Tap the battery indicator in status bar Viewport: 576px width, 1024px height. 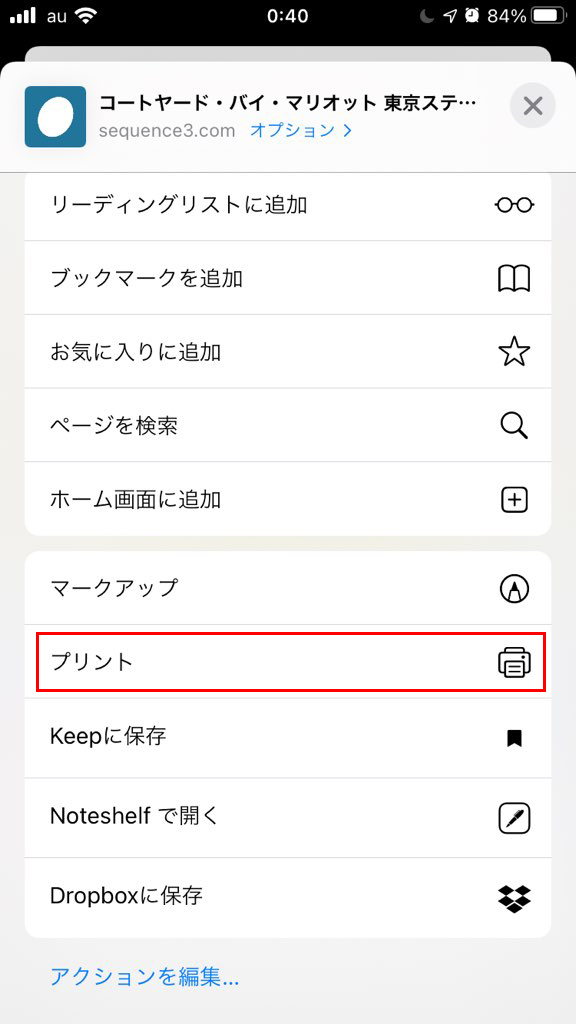tap(549, 16)
